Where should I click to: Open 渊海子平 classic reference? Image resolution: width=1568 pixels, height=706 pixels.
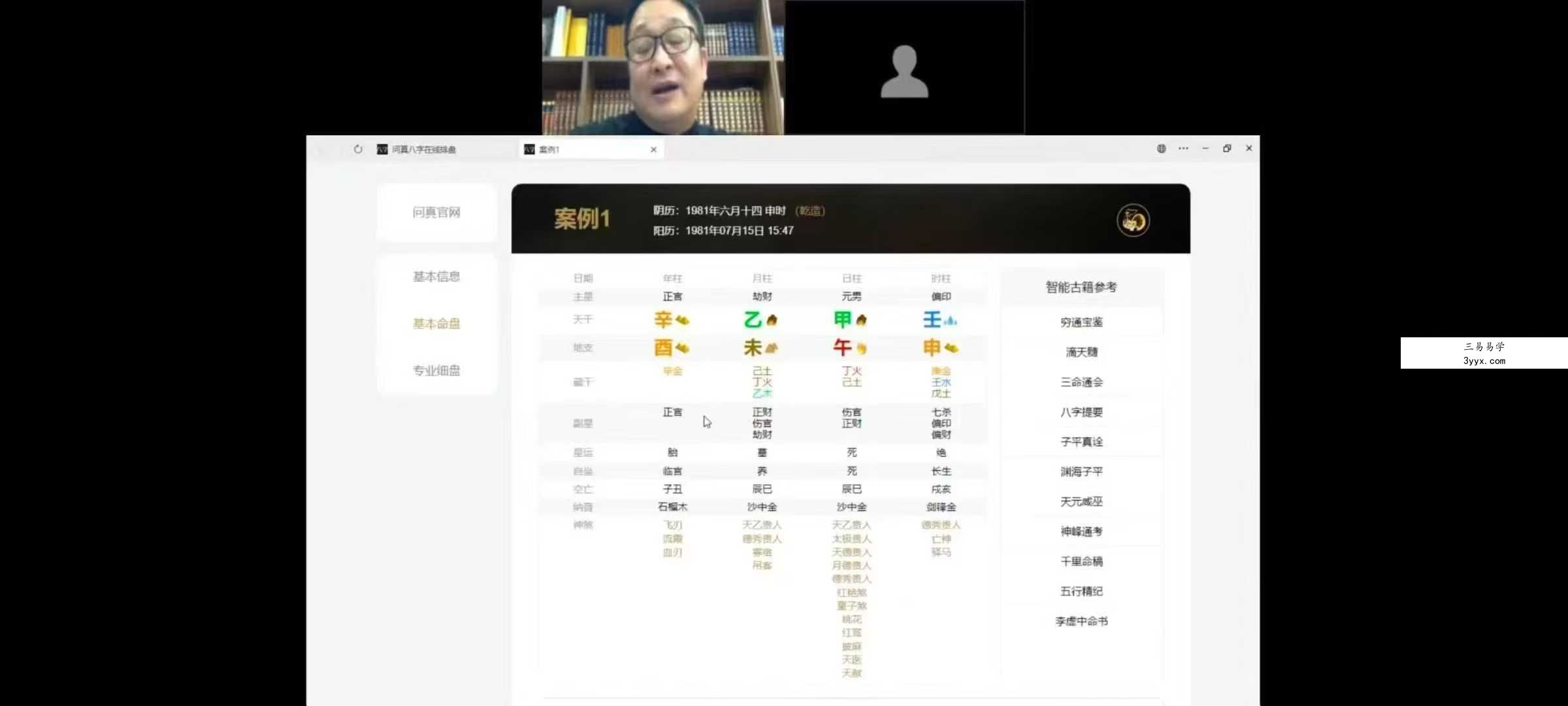1081,472
